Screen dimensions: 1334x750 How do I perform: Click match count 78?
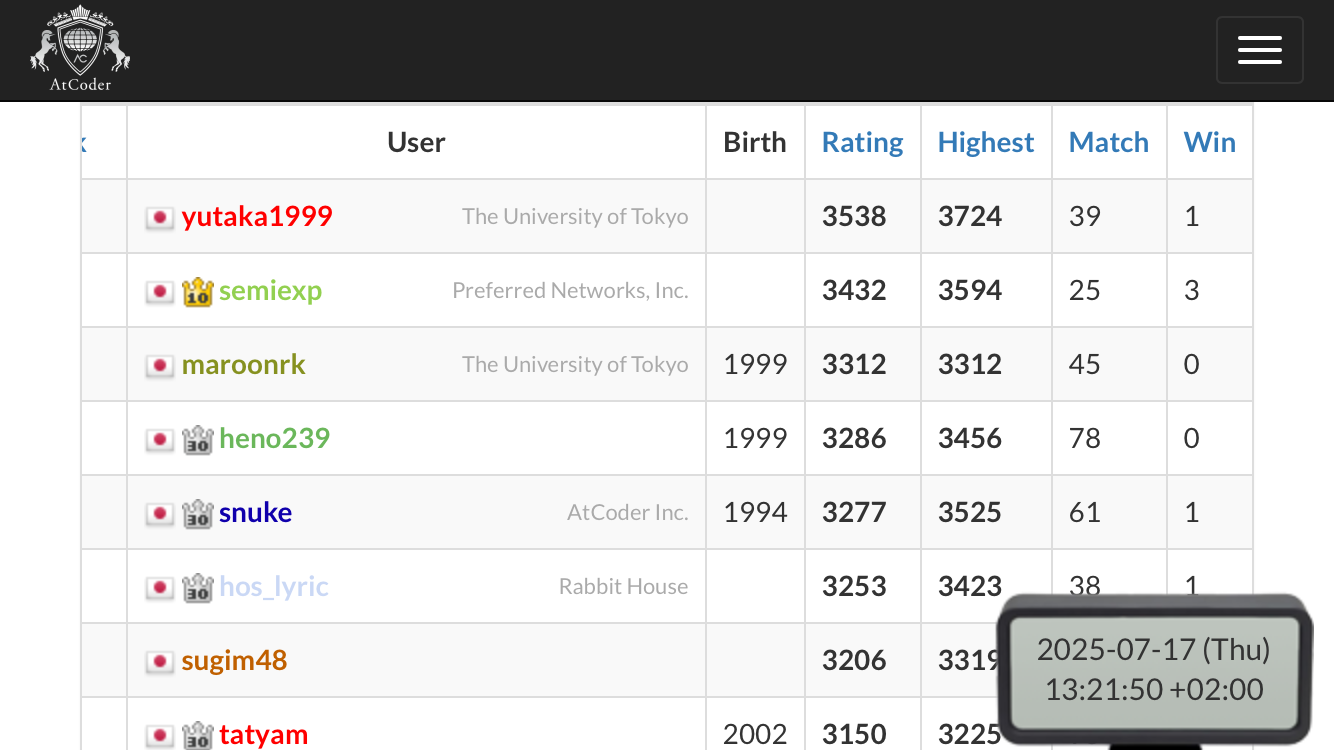[1085, 438]
